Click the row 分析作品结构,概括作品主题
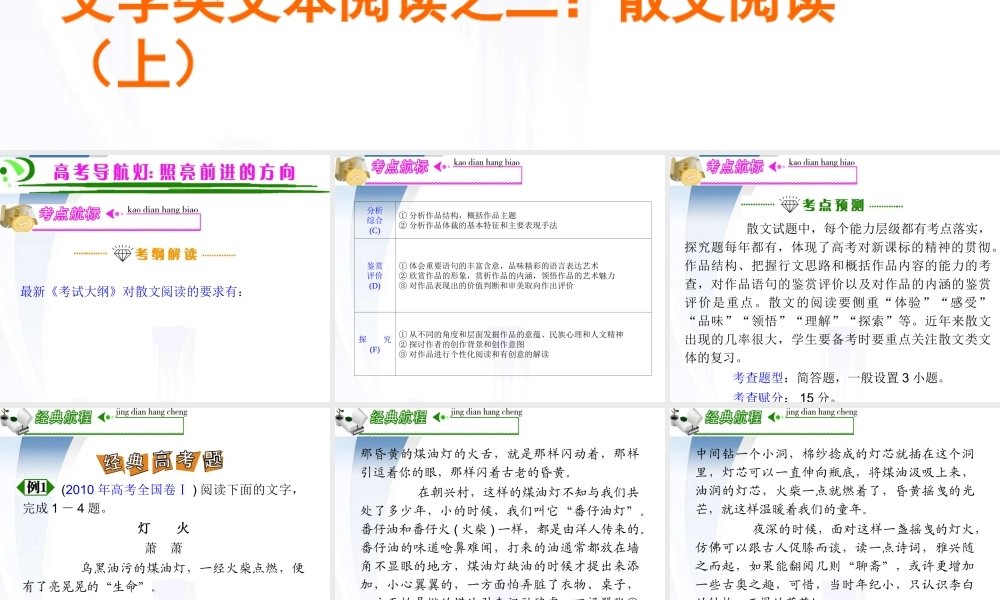This screenshot has width=1000, height=600. tap(457, 216)
